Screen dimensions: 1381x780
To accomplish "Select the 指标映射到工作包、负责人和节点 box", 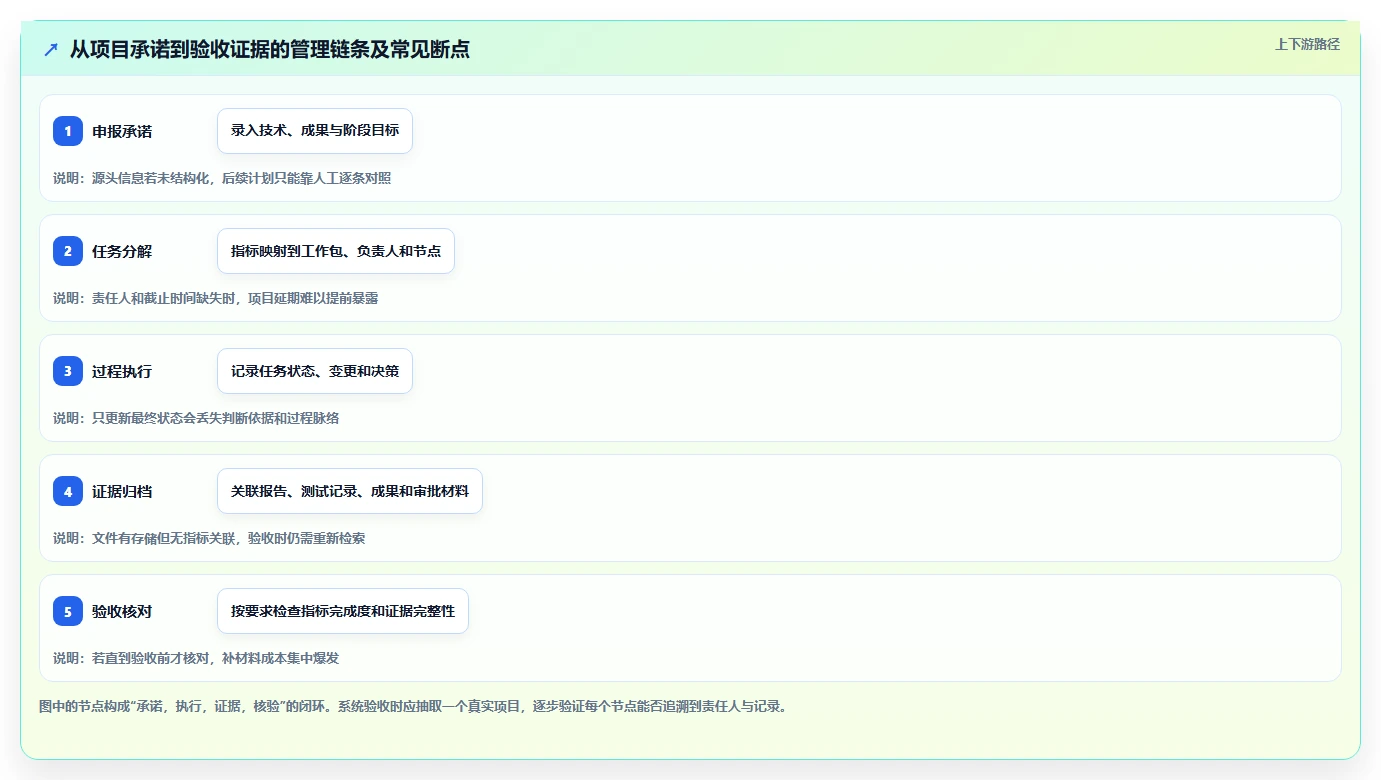I will coord(336,251).
